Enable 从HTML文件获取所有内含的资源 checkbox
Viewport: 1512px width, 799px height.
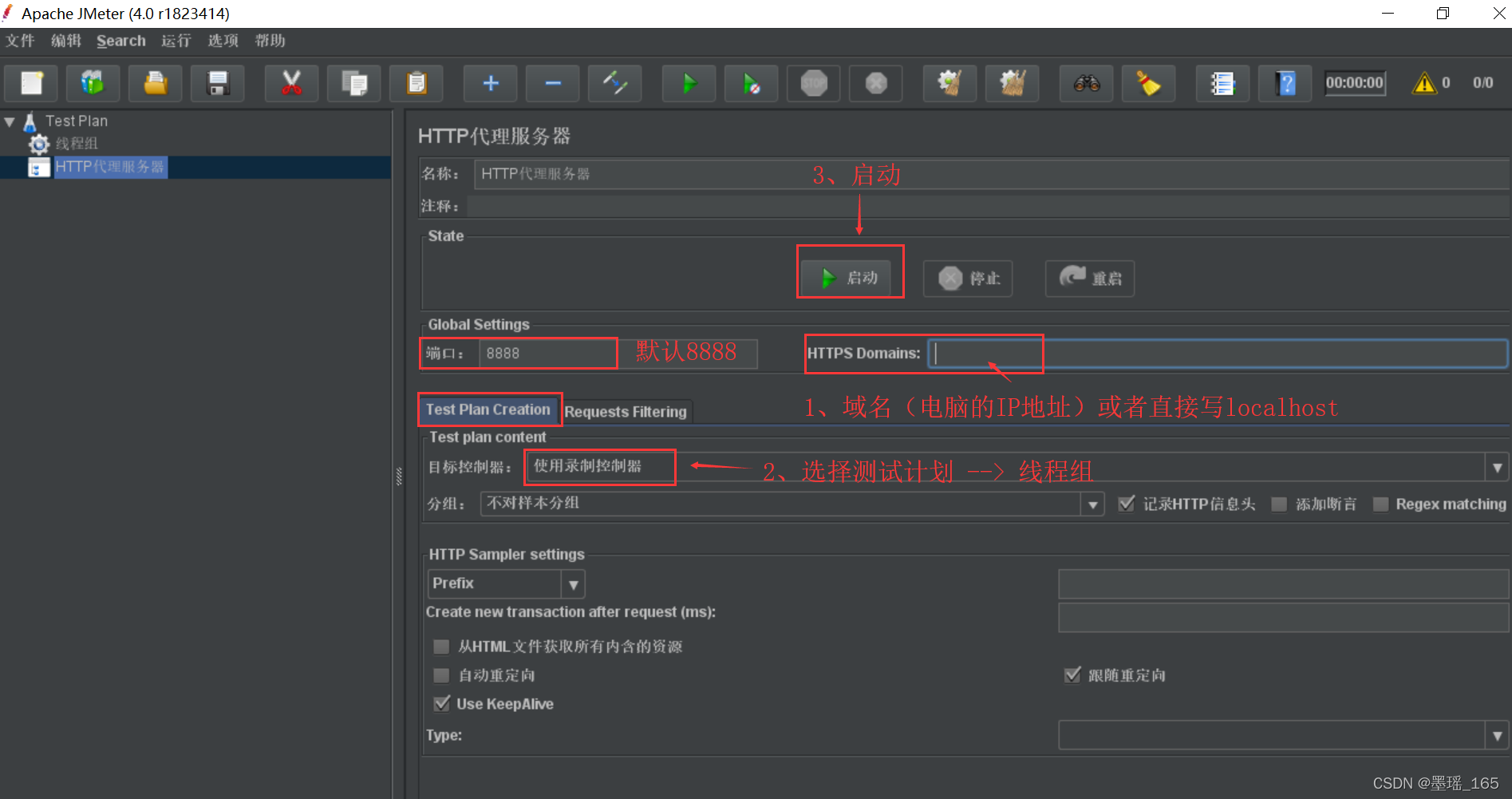[x=441, y=647]
